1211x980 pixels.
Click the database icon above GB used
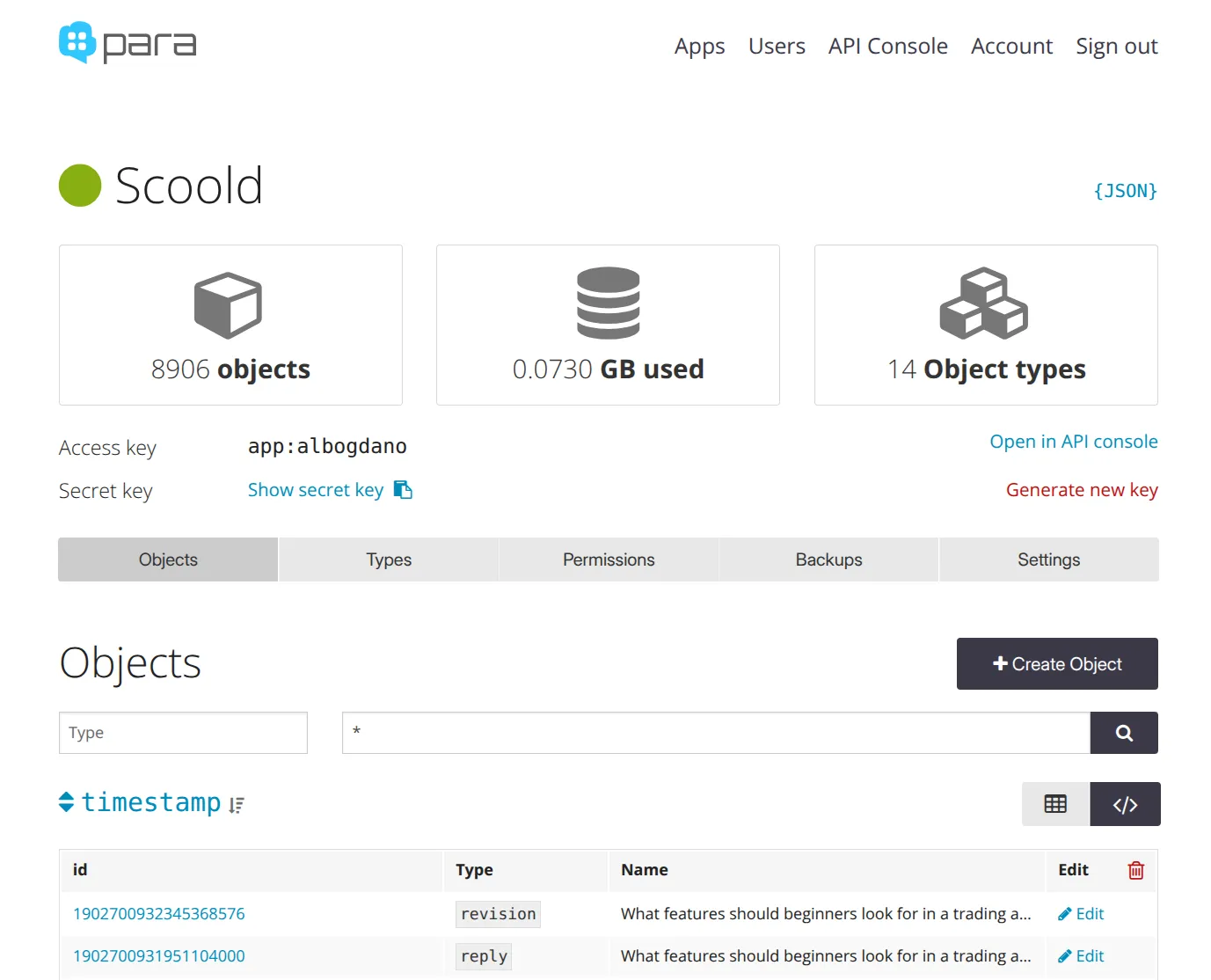[607, 303]
